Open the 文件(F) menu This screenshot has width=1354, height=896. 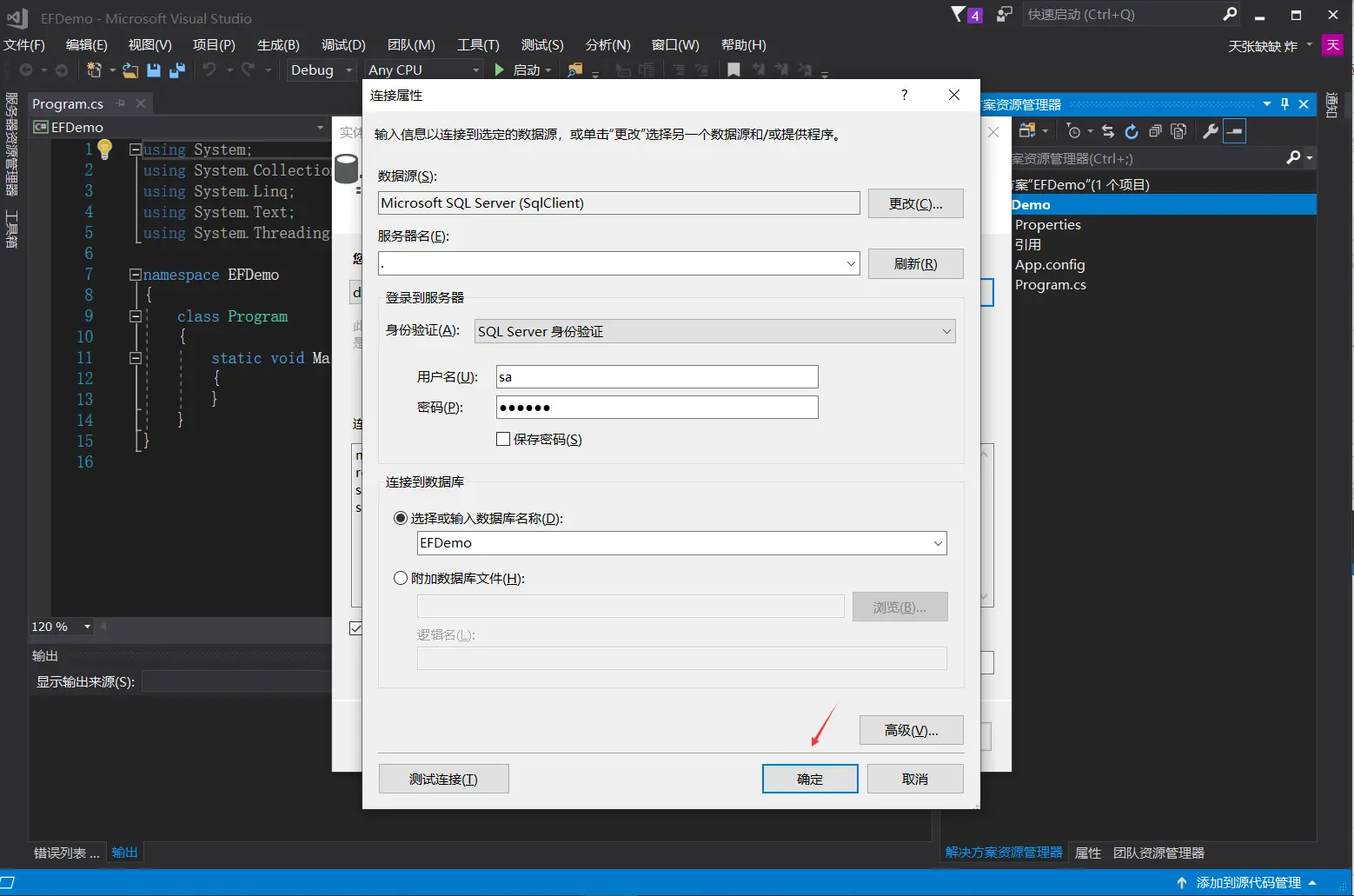point(24,45)
